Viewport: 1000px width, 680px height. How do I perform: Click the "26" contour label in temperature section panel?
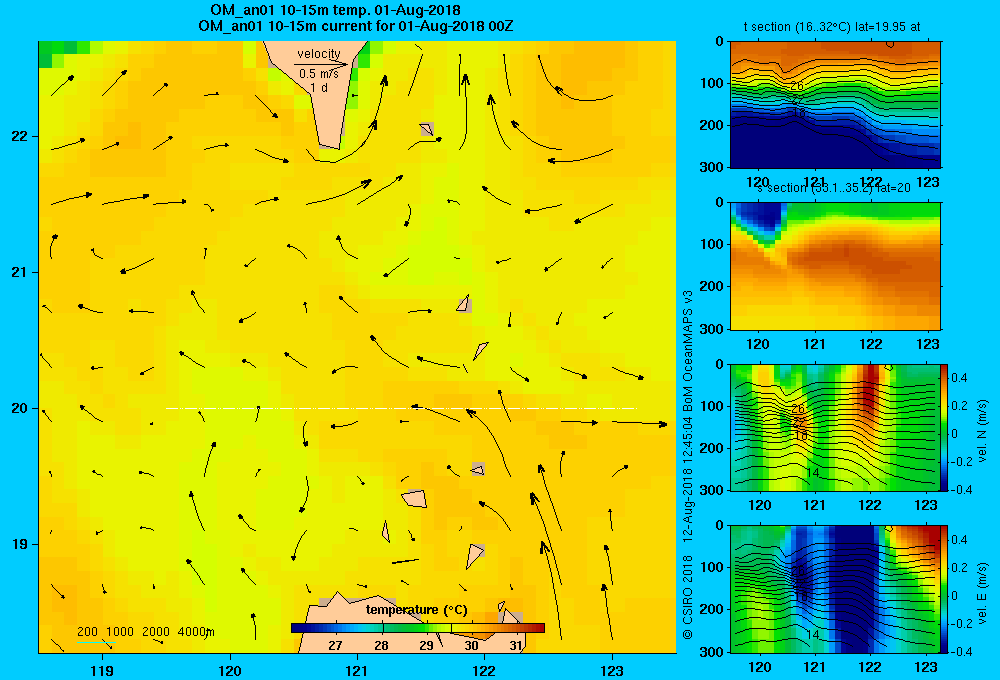click(x=797, y=85)
